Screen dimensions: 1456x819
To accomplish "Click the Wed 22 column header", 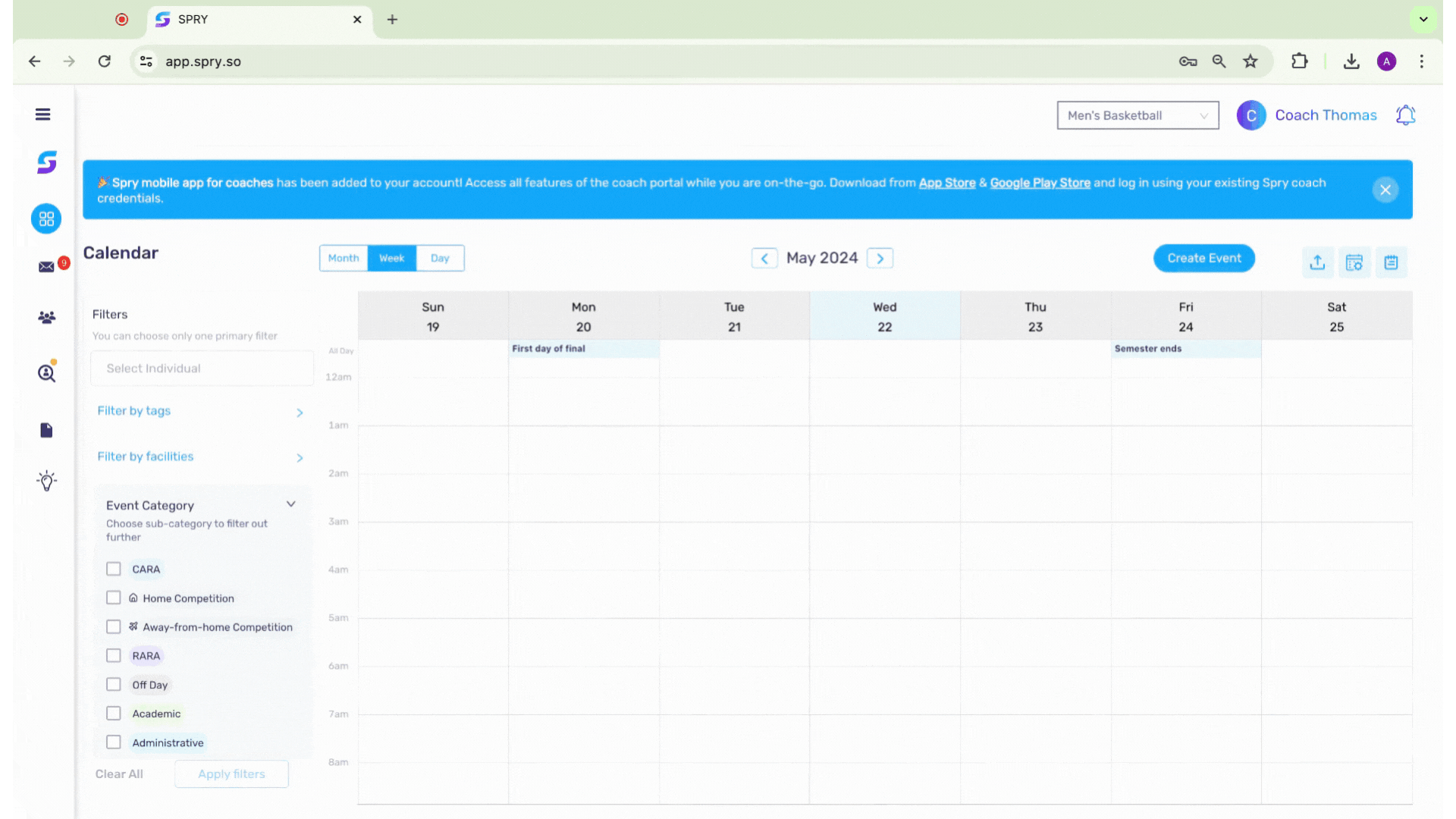I will (884, 316).
